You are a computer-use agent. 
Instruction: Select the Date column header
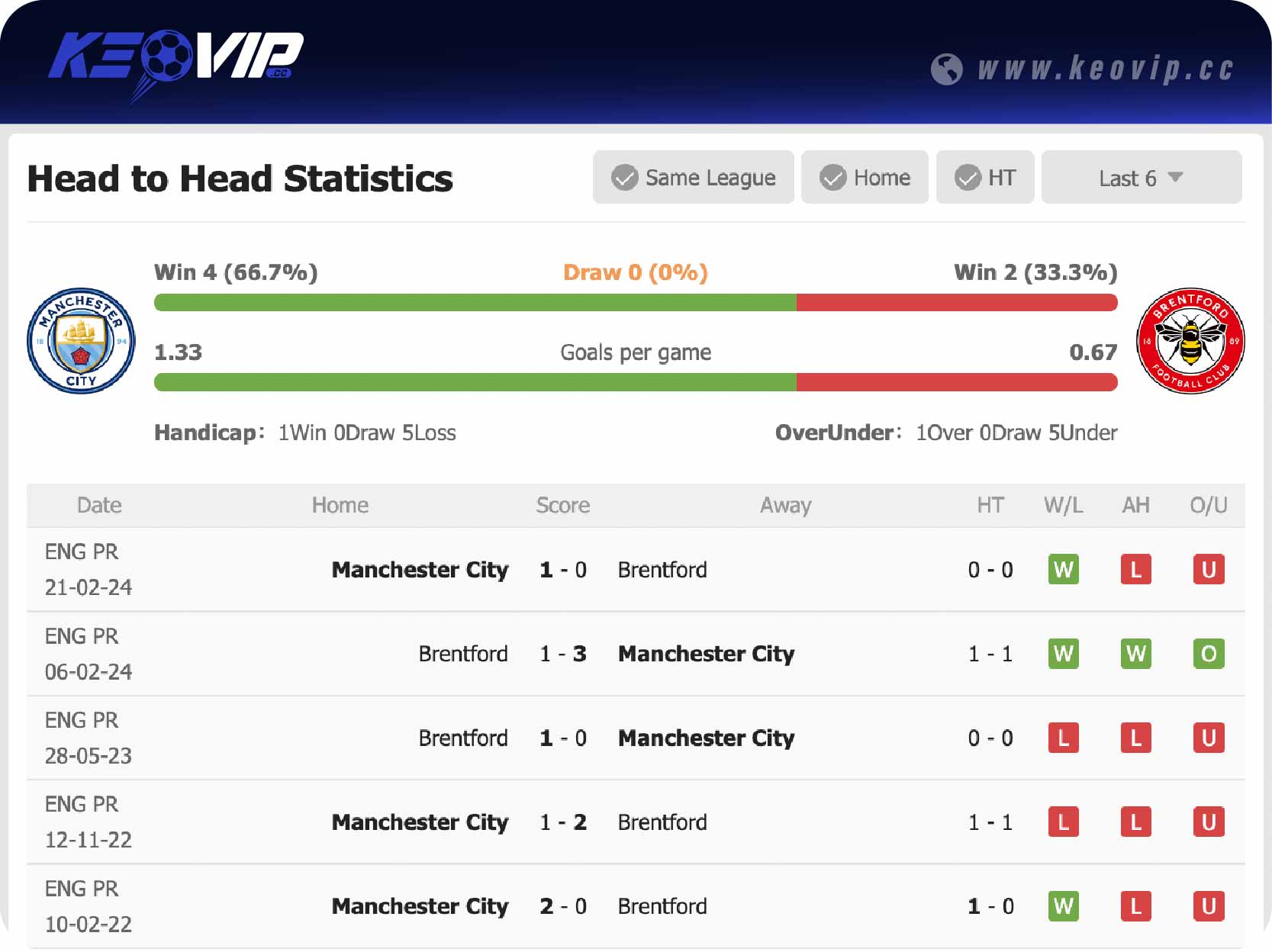tap(99, 505)
